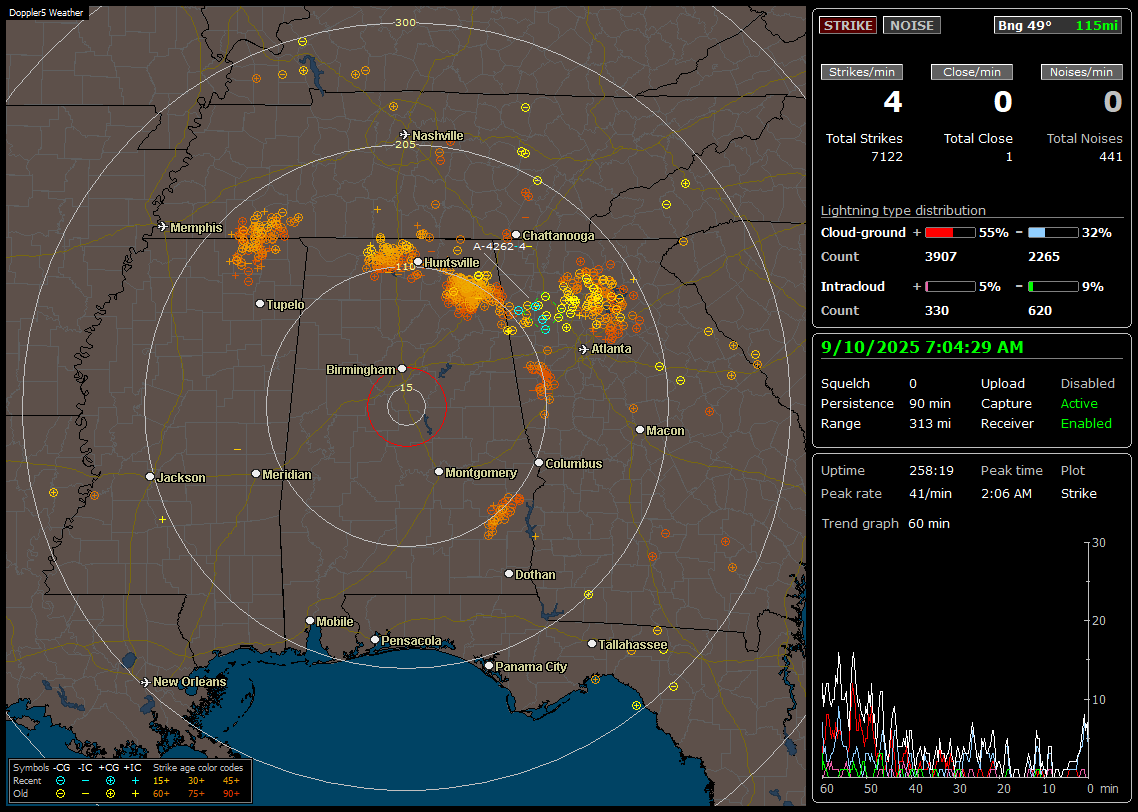Image resolution: width=1138 pixels, height=812 pixels.
Task: Click the Total Noises value 441
Action: [1110, 157]
